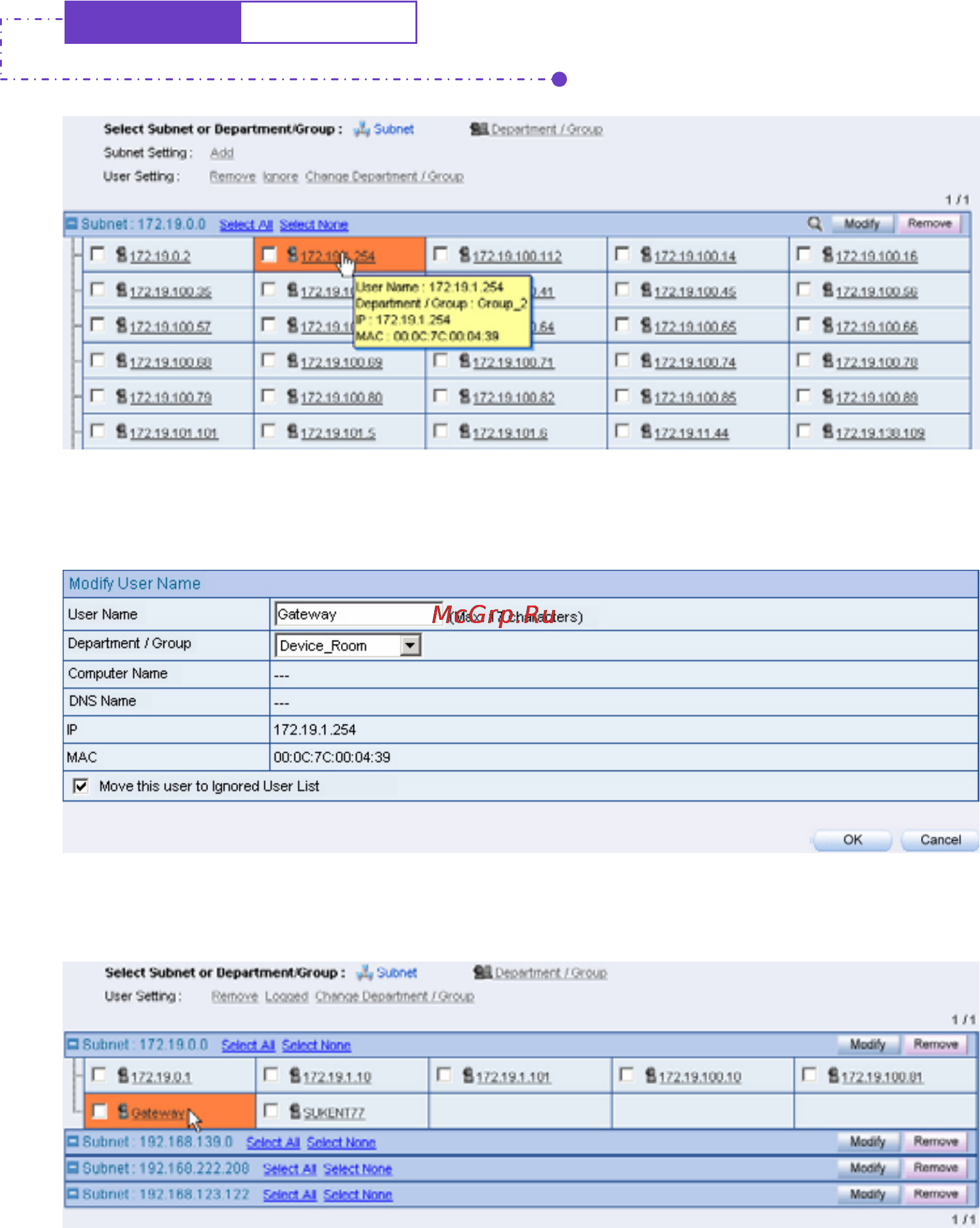Click user icon beside 172.19.101.101

pos(122,431)
